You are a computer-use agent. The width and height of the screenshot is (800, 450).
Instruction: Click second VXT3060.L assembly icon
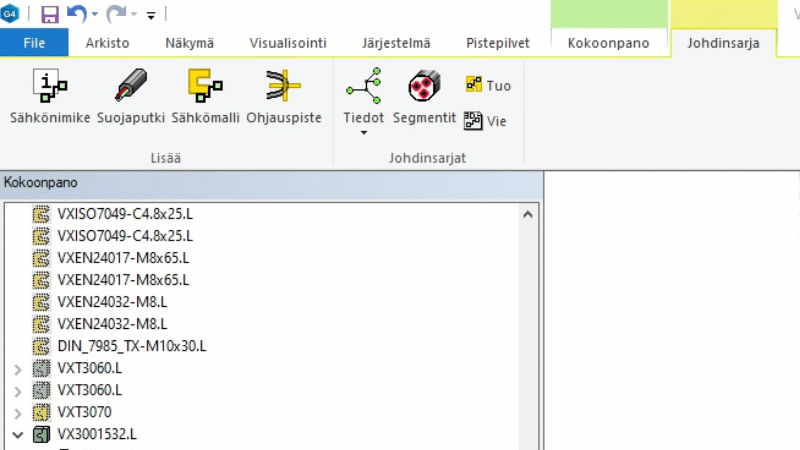coord(41,390)
